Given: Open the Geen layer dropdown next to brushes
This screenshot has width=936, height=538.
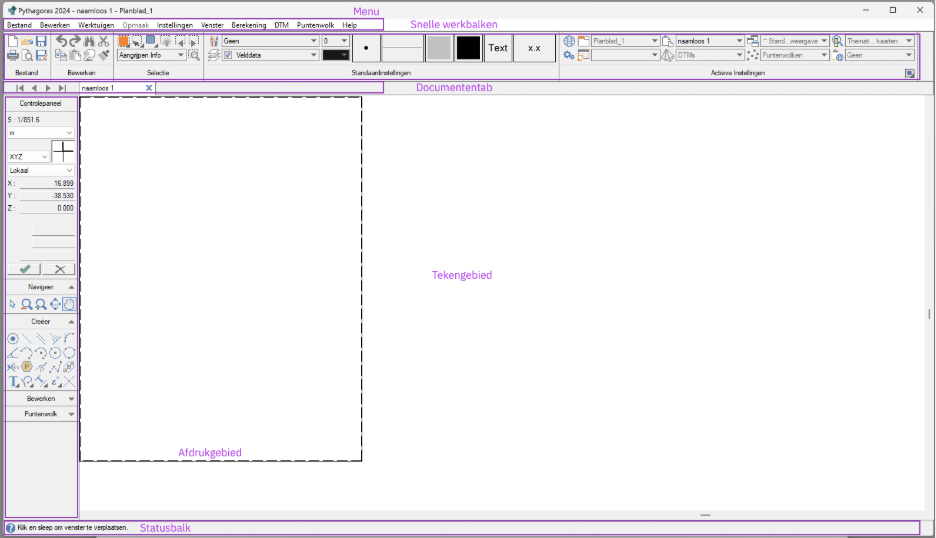Looking at the screenshot, I should pos(270,41).
